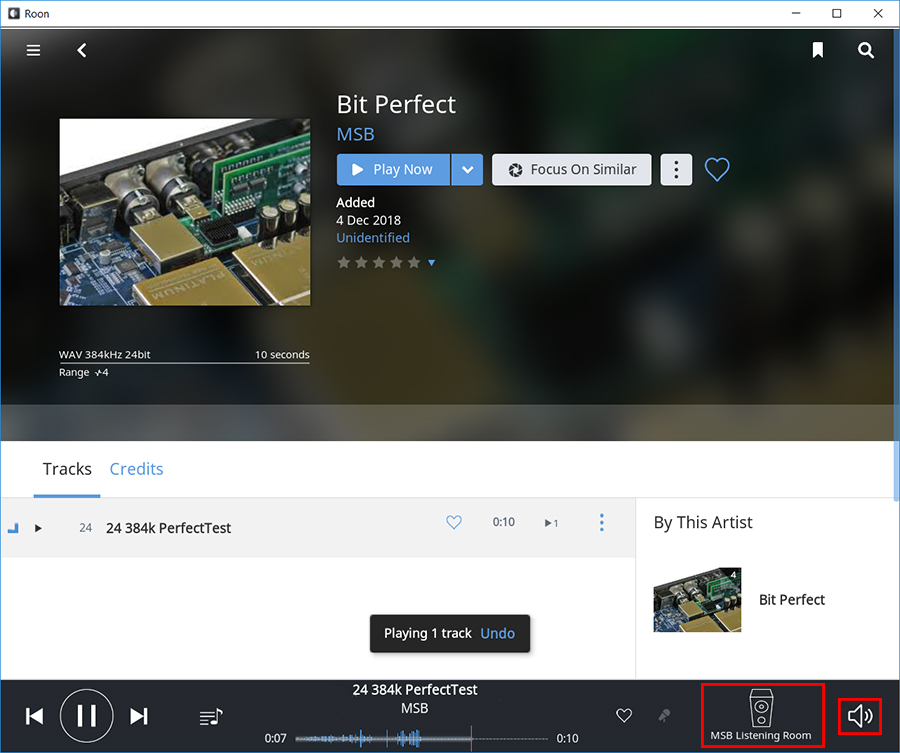Skip to next track
The height and width of the screenshot is (753, 900).
coord(139,715)
